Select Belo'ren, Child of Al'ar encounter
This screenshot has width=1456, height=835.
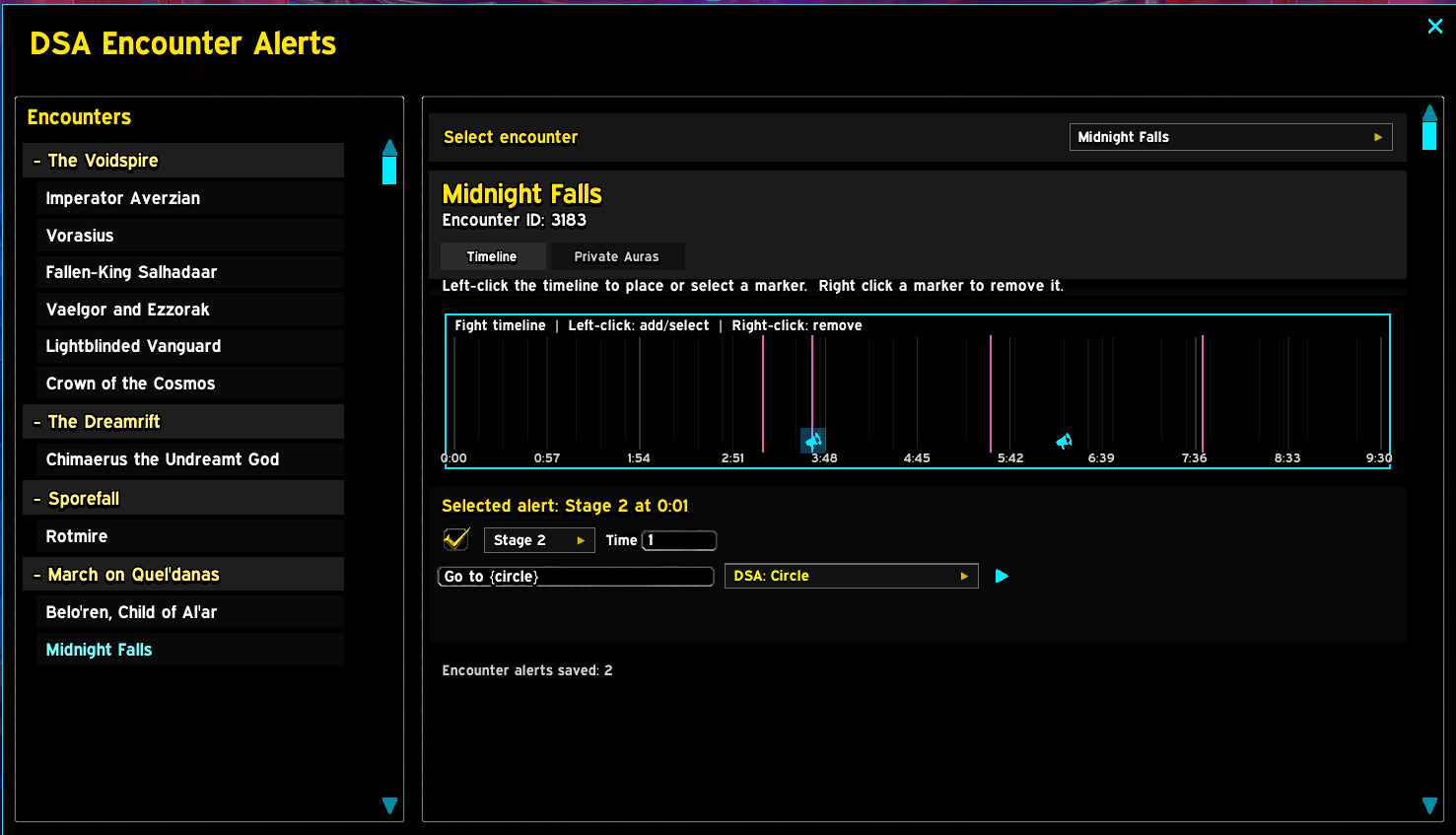[190, 612]
